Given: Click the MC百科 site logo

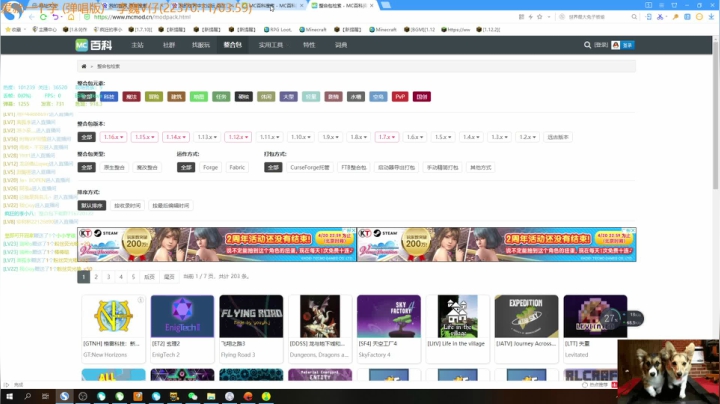Looking at the screenshot, I should [x=94, y=45].
